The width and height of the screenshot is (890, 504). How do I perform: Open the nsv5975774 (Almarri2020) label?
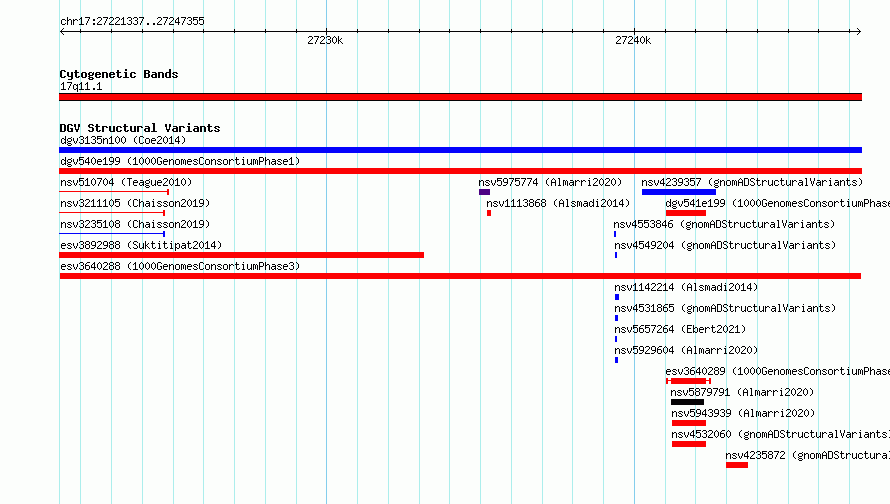tap(550, 182)
